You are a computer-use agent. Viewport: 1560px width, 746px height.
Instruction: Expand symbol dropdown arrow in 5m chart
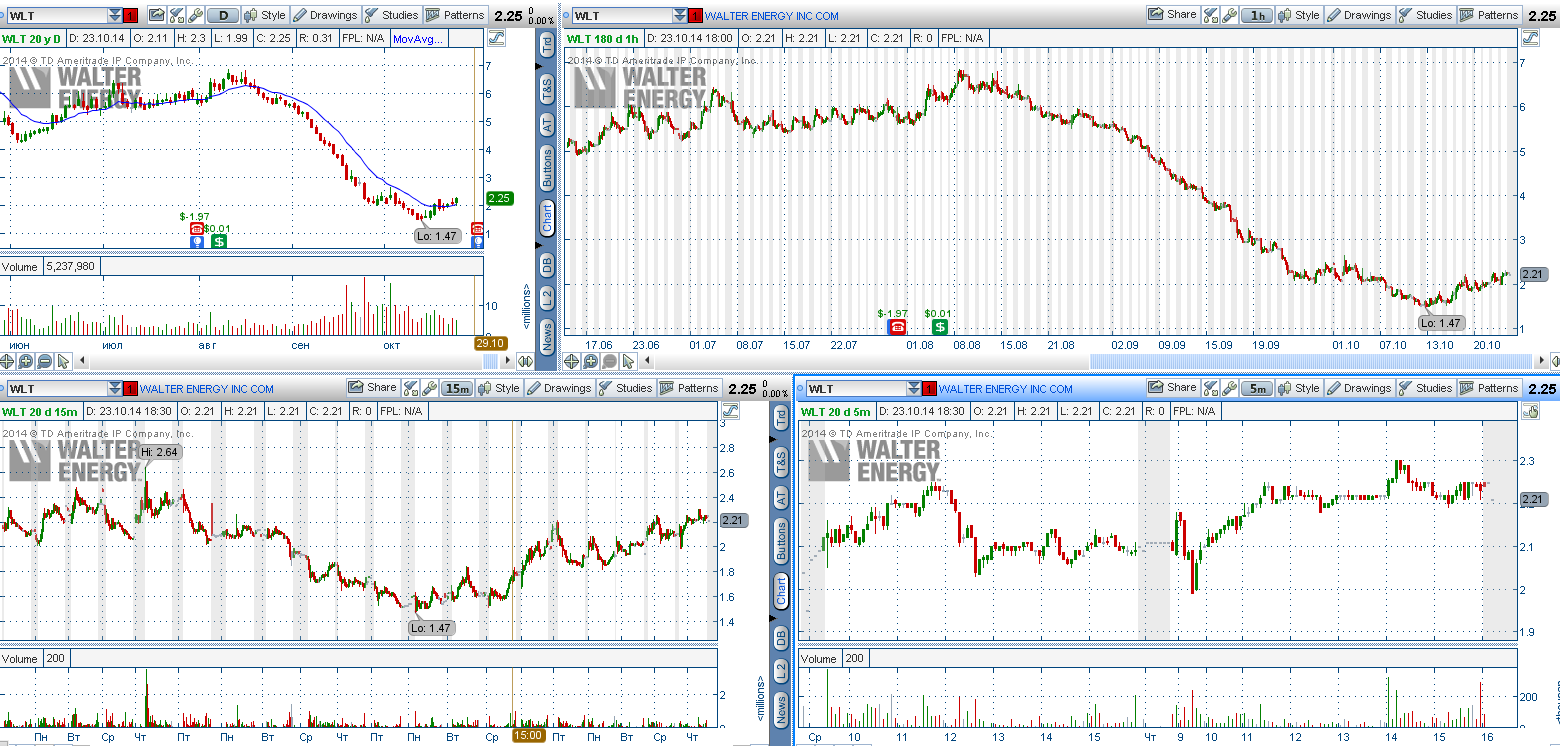[x=916, y=389]
